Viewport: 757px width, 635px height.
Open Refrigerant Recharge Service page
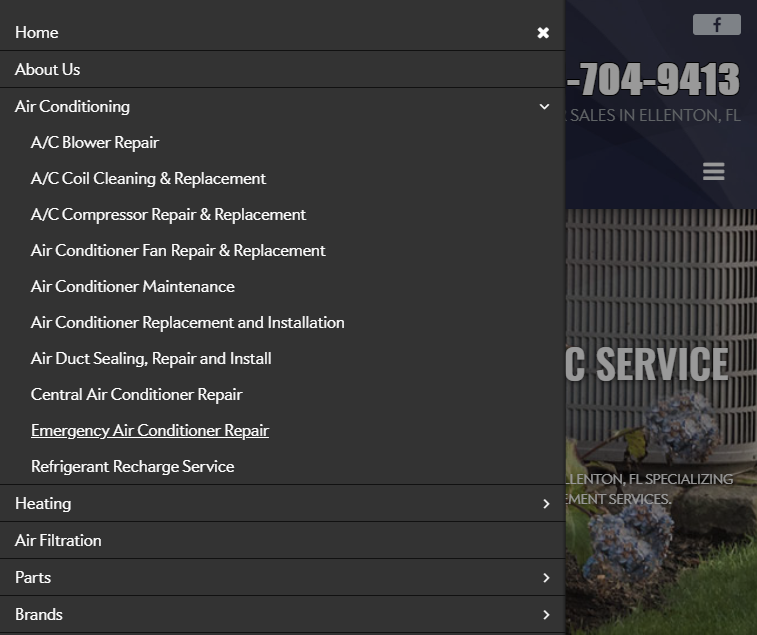tap(133, 466)
